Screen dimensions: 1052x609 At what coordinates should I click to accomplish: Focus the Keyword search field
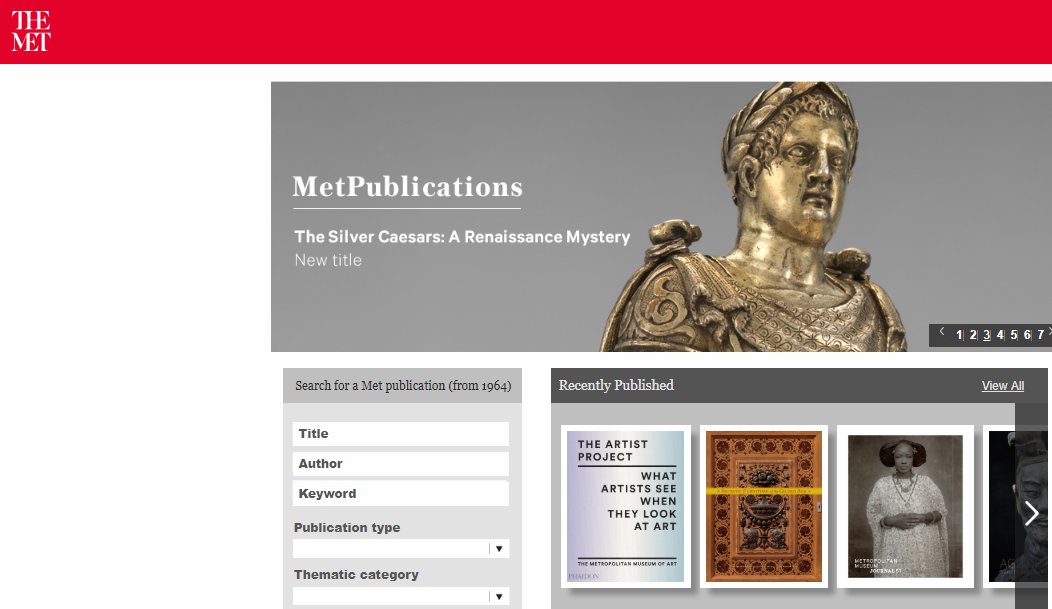[401, 494]
